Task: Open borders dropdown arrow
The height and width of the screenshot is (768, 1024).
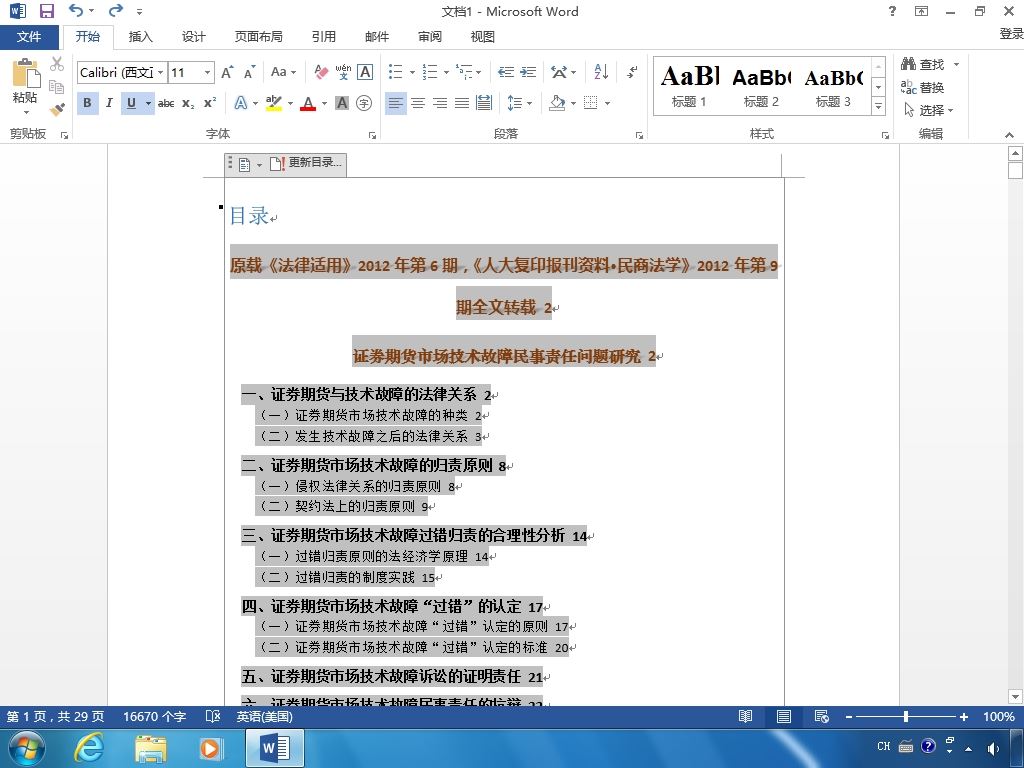Action: point(607,103)
